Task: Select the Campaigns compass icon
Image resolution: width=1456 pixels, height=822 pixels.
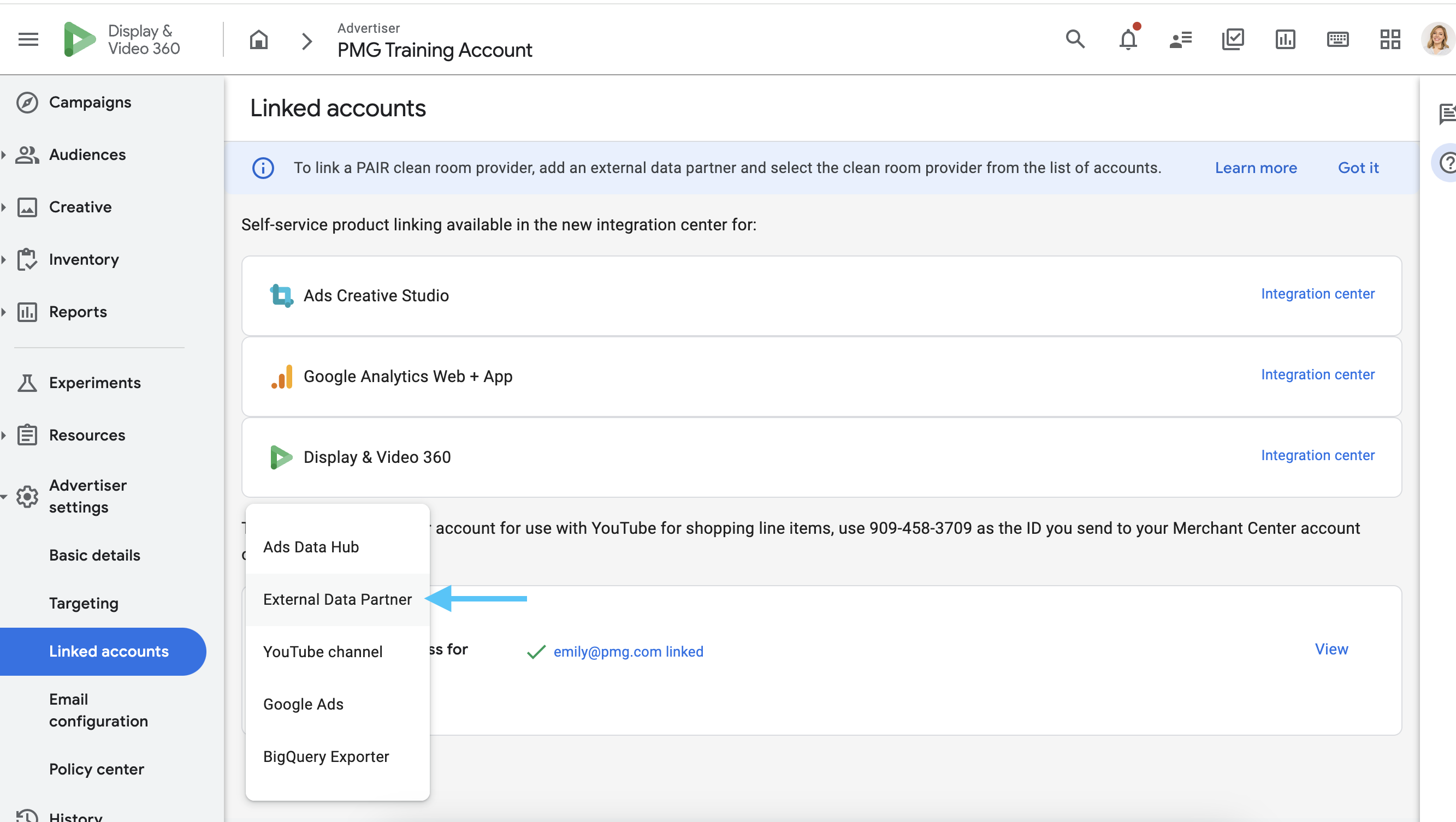Action: (x=27, y=102)
